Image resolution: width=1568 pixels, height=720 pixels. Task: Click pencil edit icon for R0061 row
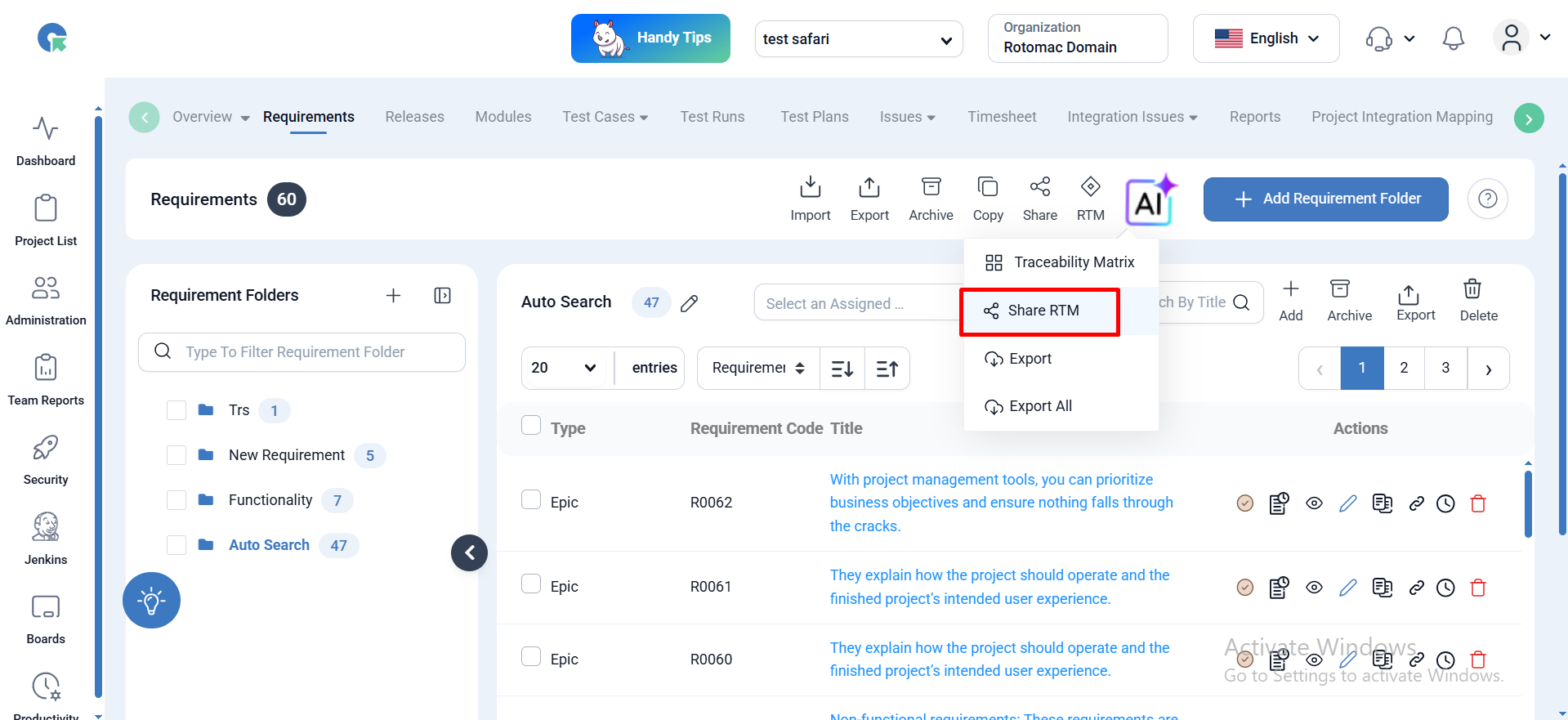point(1347,588)
